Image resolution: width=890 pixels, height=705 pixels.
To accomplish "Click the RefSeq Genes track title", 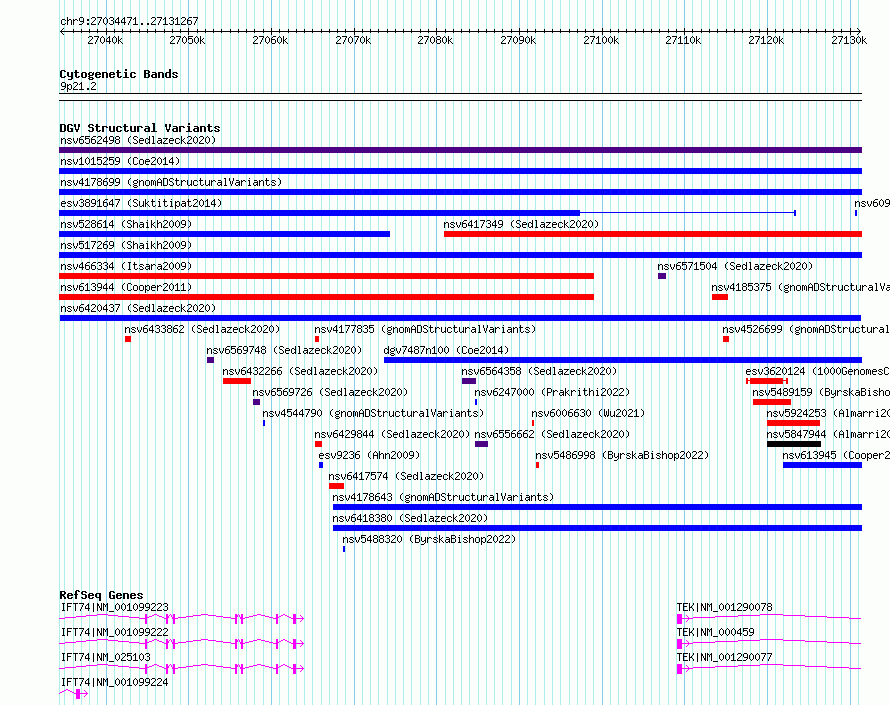I will [101, 595].
